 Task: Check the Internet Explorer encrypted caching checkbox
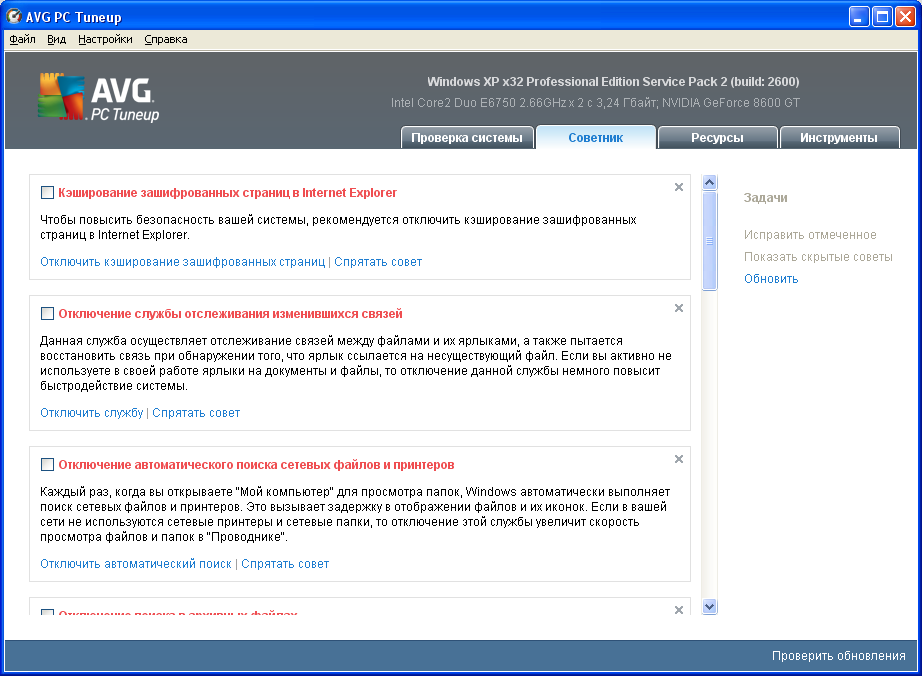tap(48, 193)
